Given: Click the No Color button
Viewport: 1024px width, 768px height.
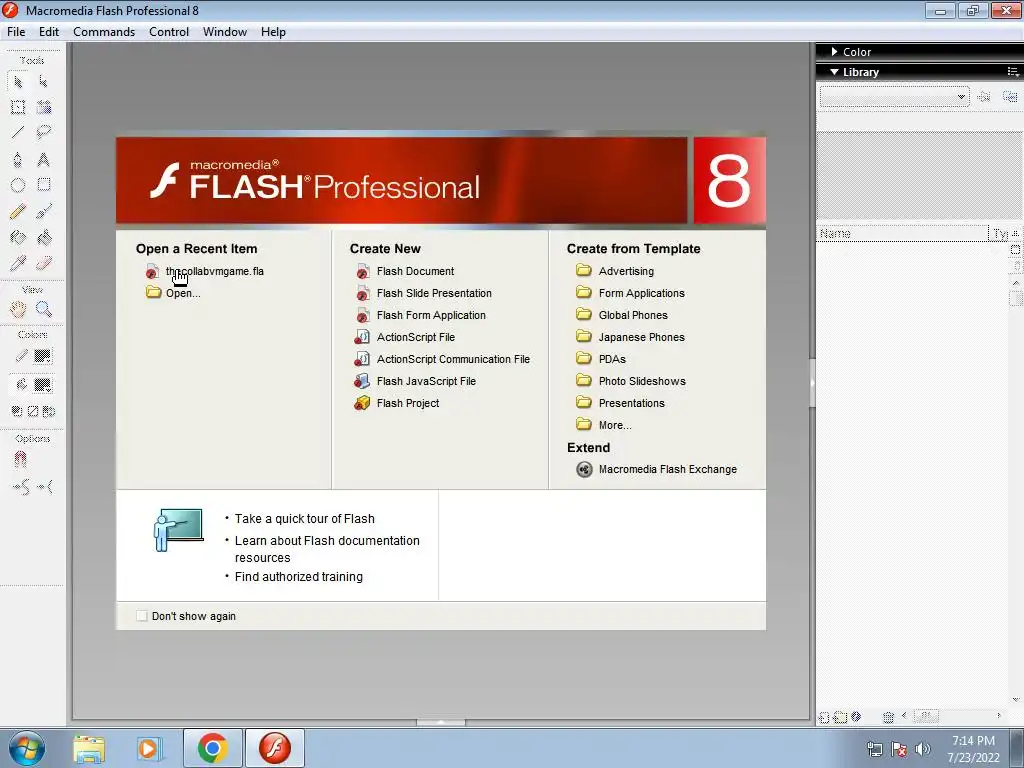Looking at the screenshot, I should pos(33,411).
